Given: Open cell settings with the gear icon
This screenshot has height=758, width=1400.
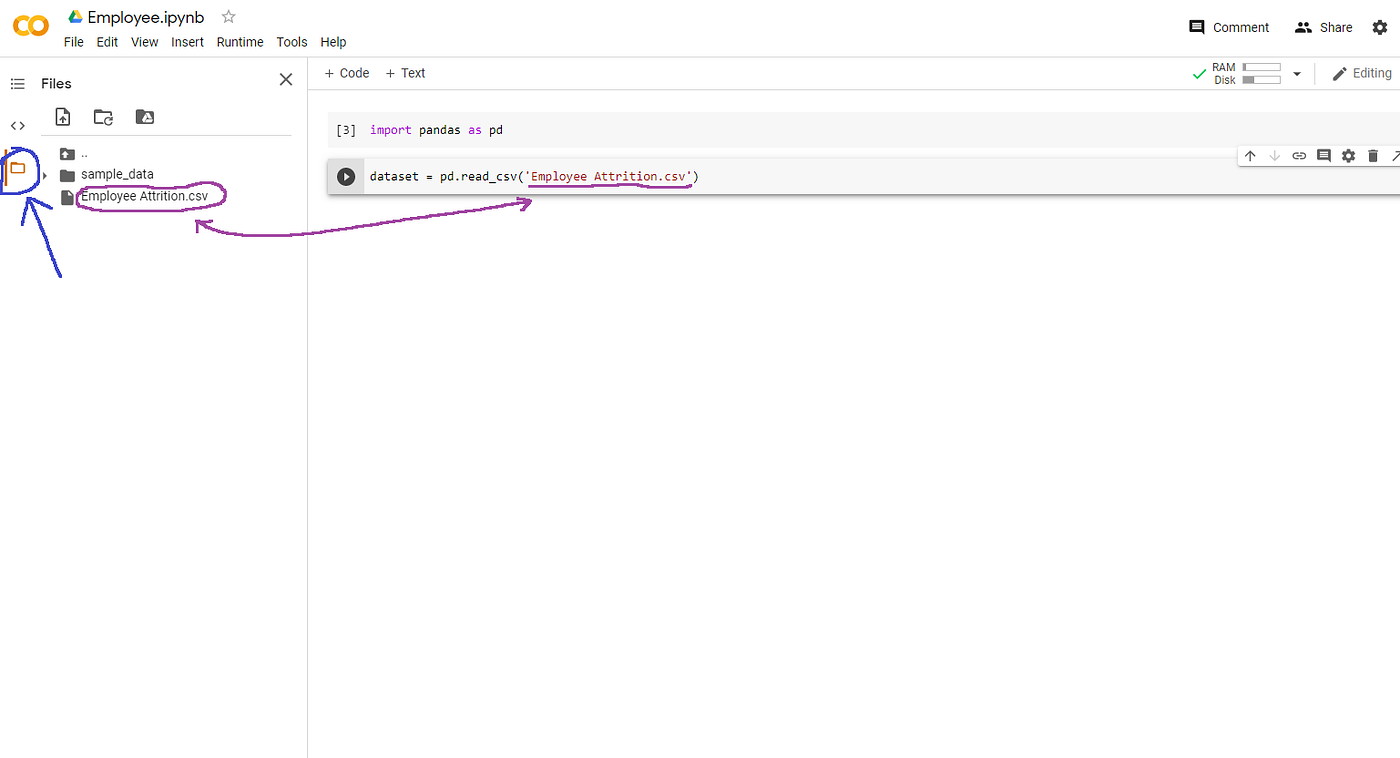Looking at the screenshot, I should [x=1348, y=155].
